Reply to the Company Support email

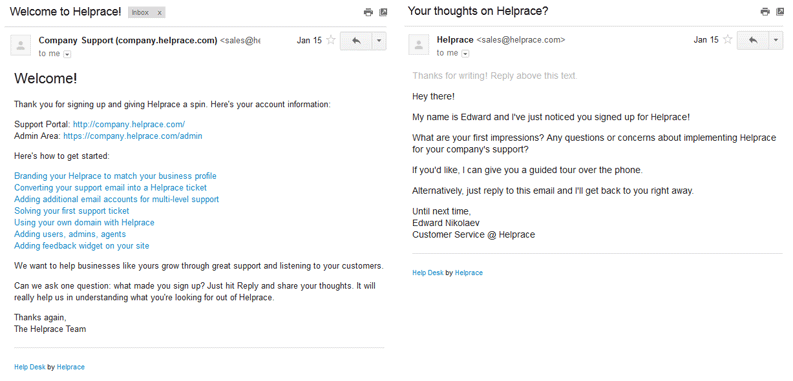pyautogui.click(x=356, y=40)
